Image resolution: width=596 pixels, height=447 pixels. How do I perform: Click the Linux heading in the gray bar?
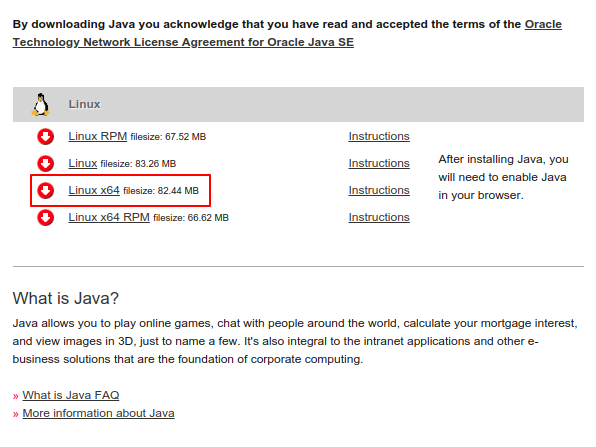(84, 104)
